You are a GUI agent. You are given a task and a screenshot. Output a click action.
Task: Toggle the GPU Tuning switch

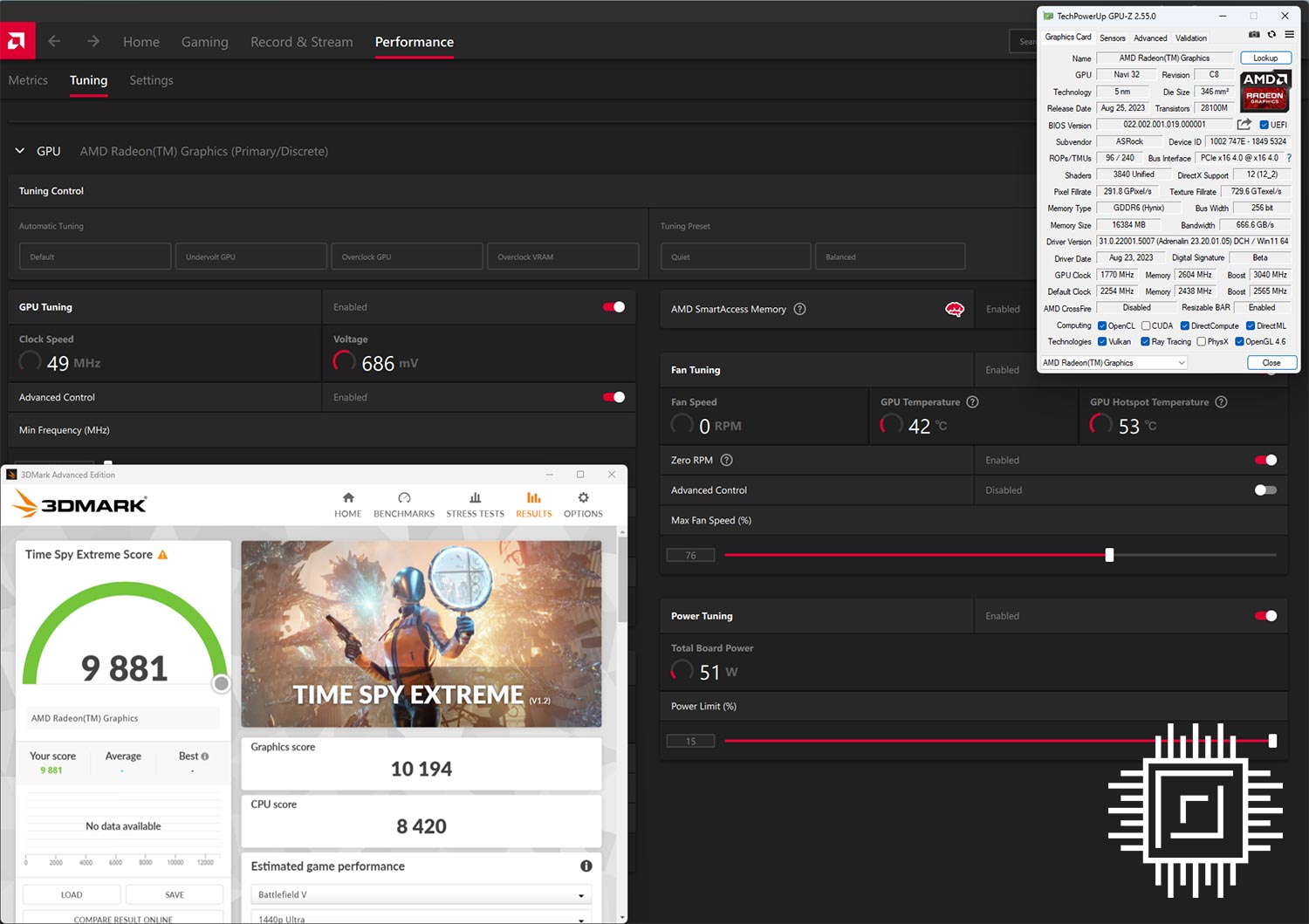click(x=613, y=307)
